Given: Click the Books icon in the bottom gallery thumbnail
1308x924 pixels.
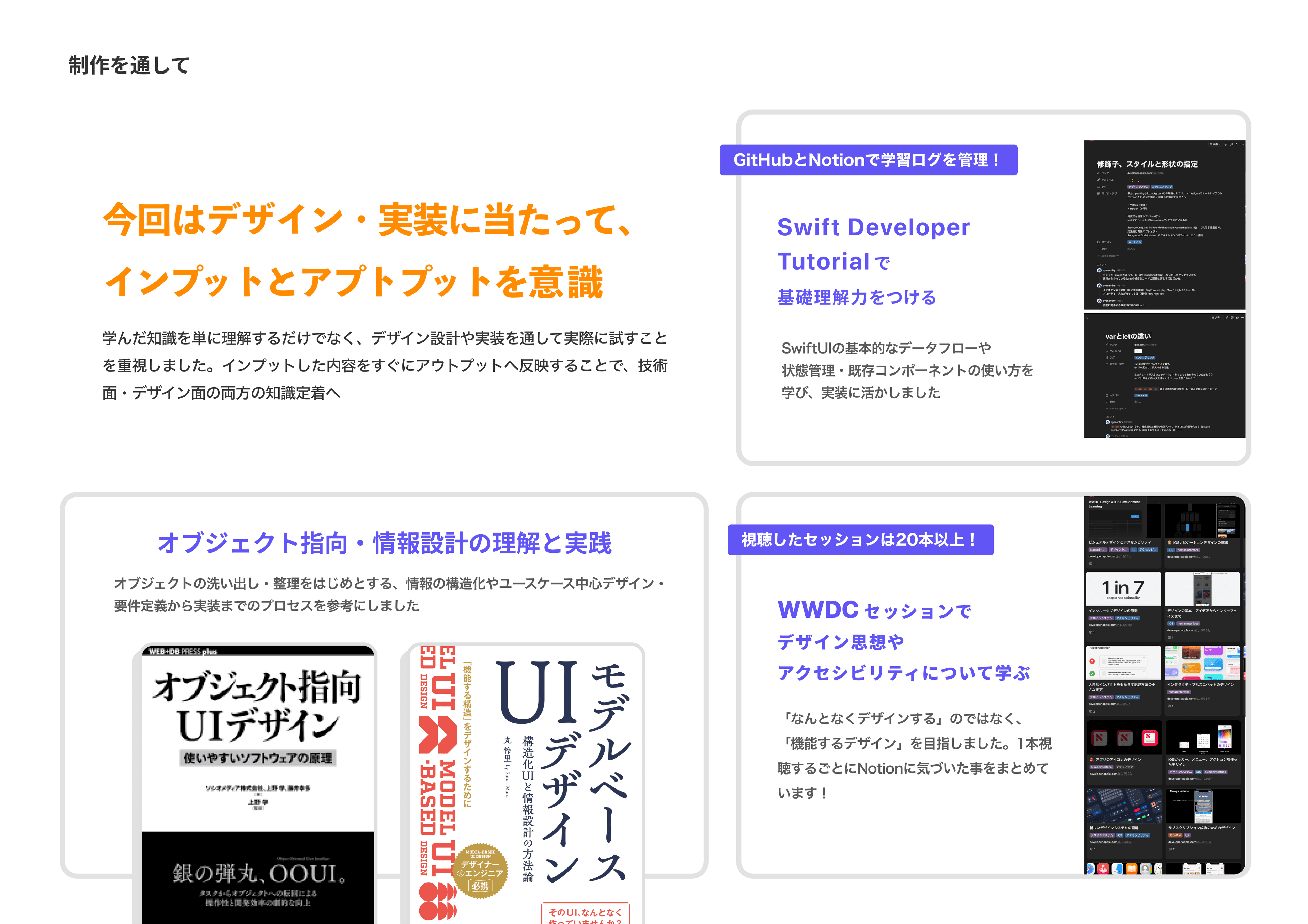Looking at the screenshot, I should 1132,869.
